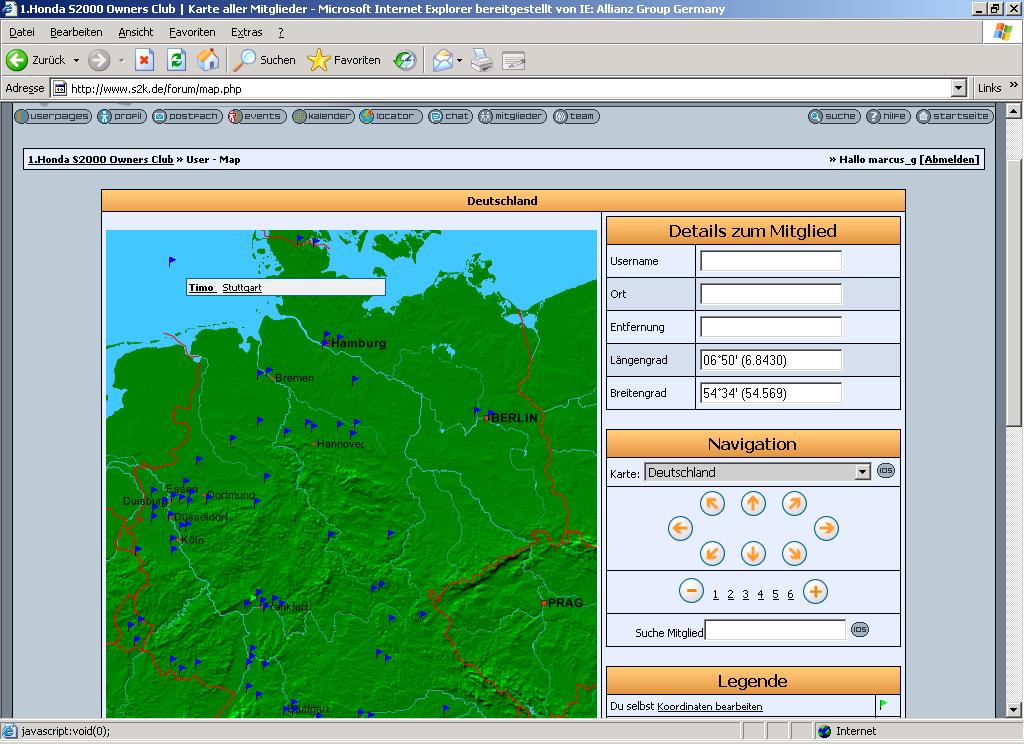Viewport: 1024px width, 744px height.
Task: Open the mitglieder forum nav button
Action: [x=513, y=116]
